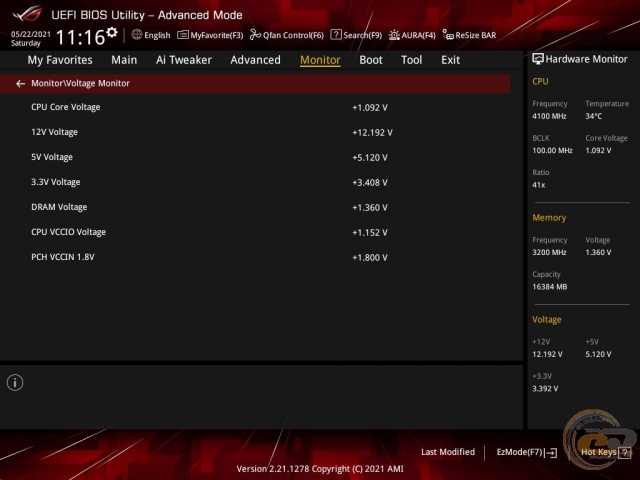This screenshot has width=640, height=480.
Task: Switch to the Tool tab
Action: click(x=411, y=60)
